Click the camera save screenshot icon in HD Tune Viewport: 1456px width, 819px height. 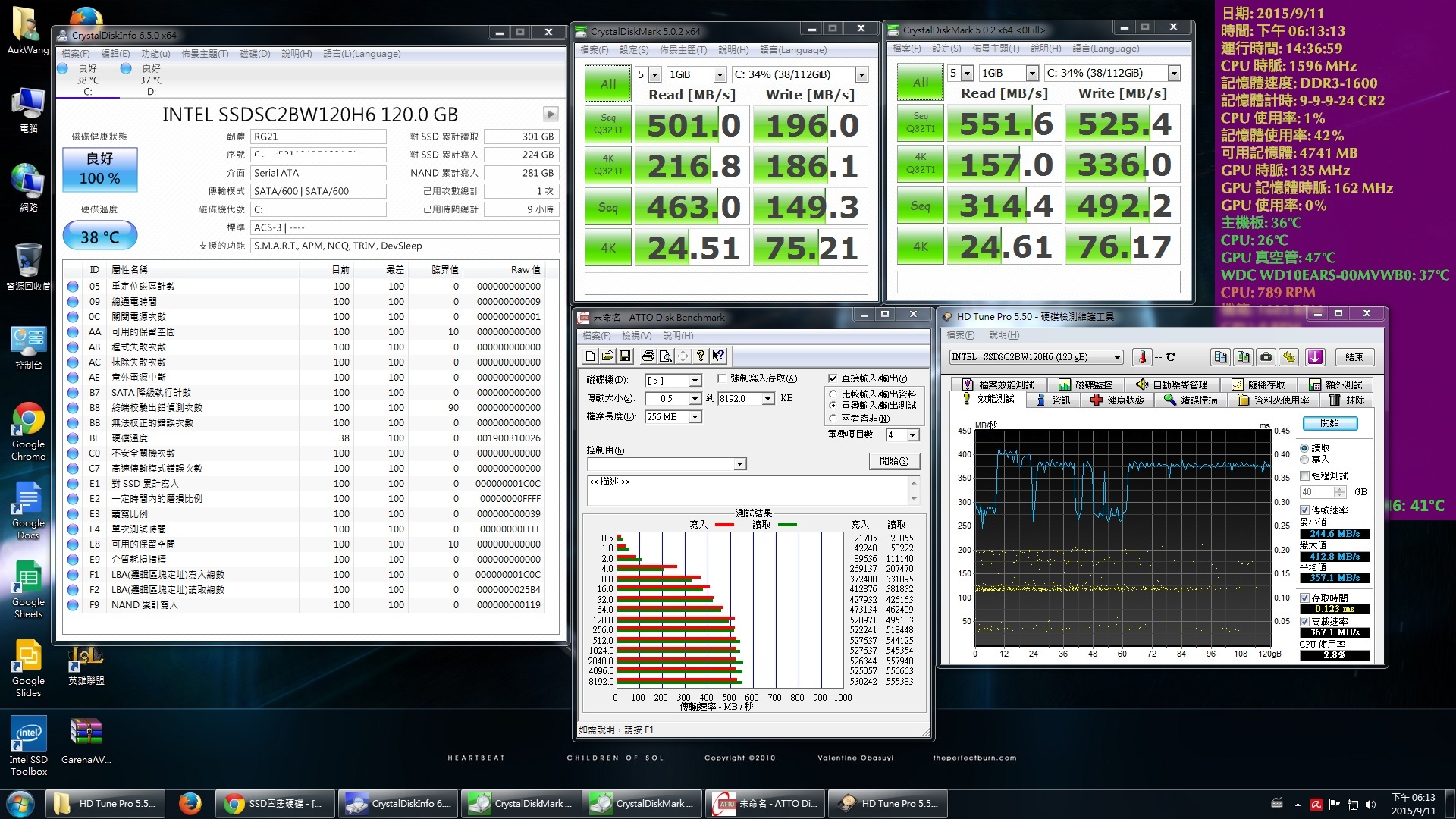click(1266, 357)
